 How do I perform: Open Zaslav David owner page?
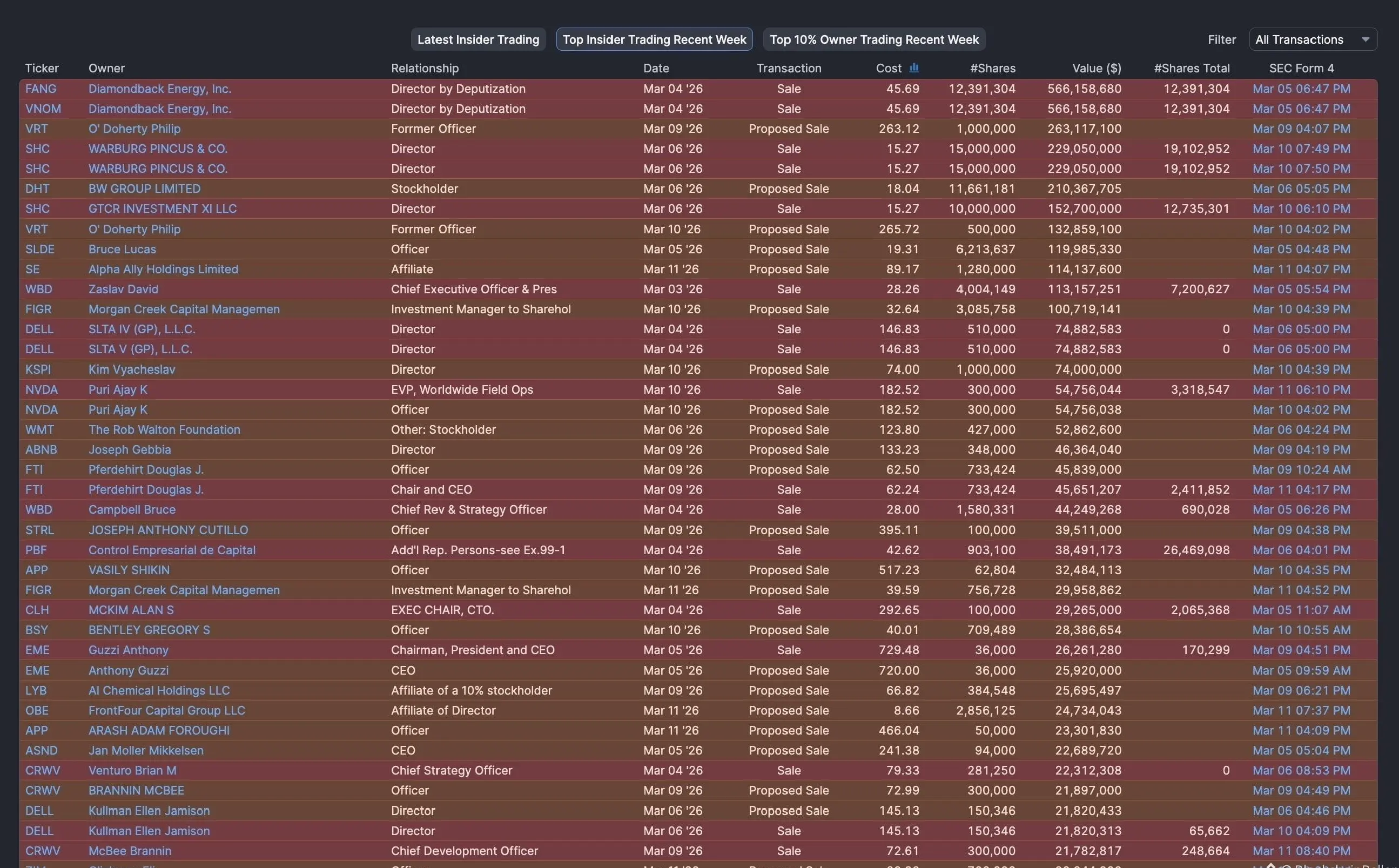[x=123, y=290]
